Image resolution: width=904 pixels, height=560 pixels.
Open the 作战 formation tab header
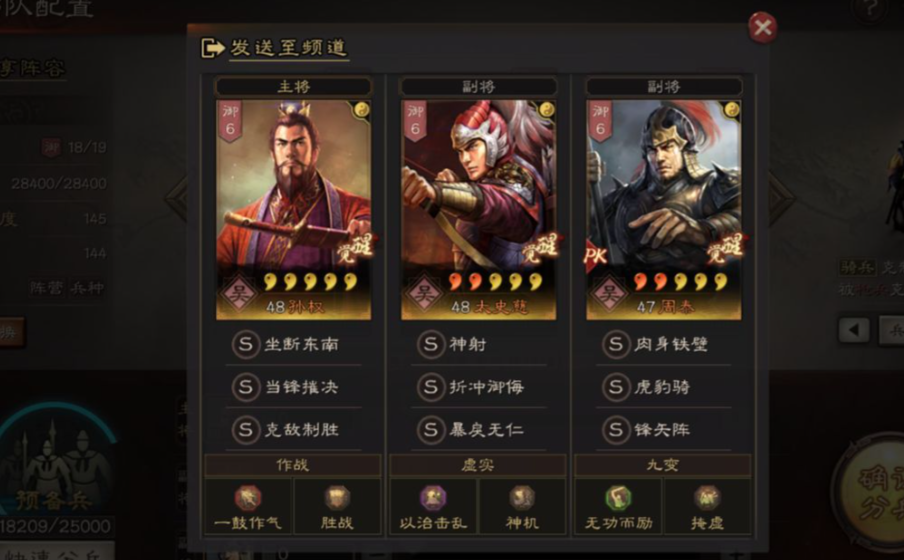click(293, 465)
